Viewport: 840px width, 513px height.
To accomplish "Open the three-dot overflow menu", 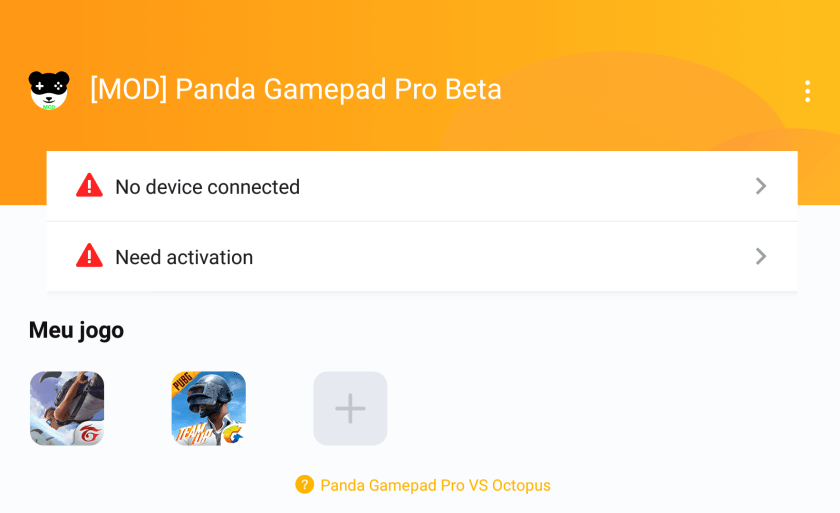I will click(x=807, y=91).
